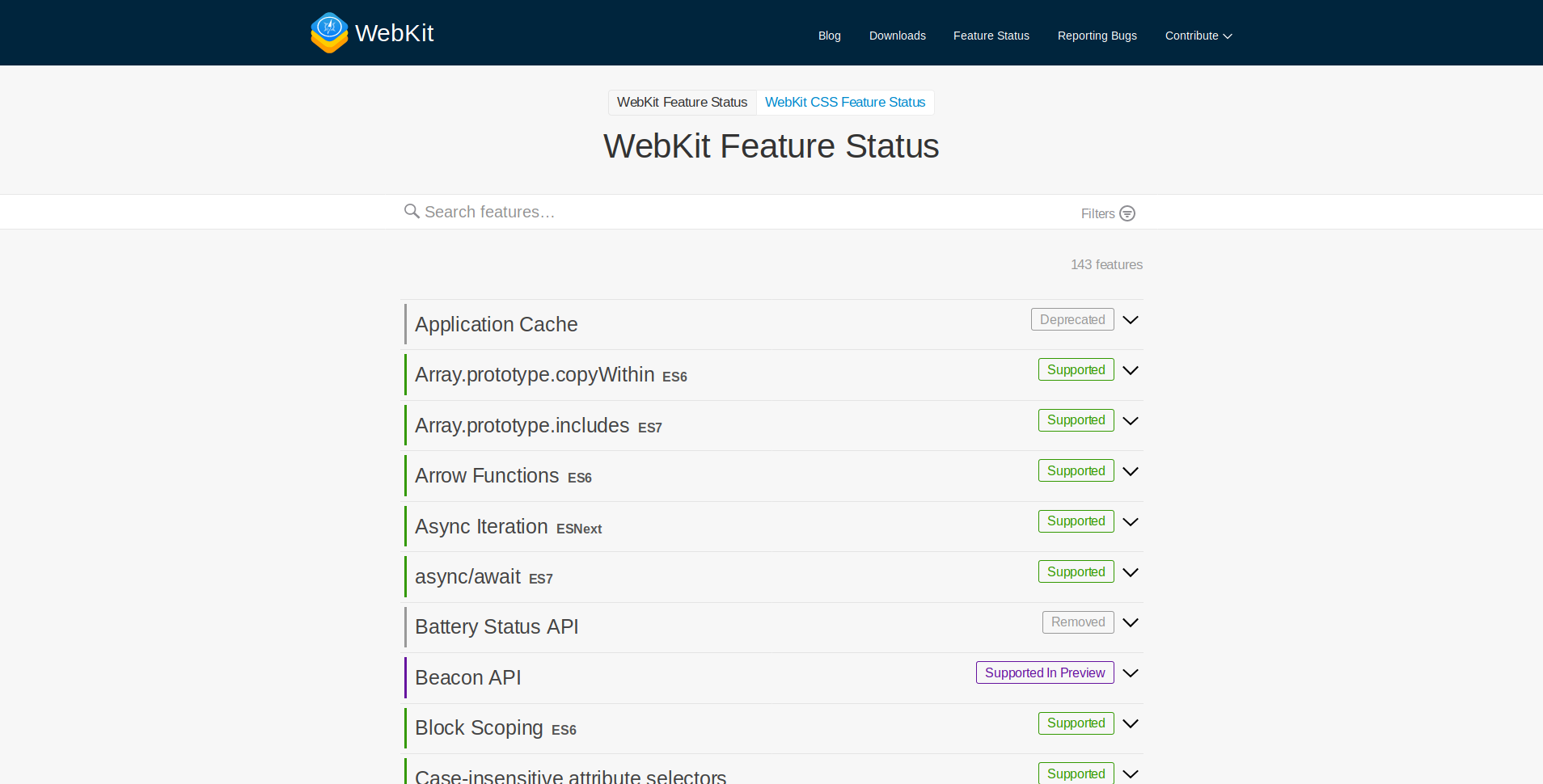Expand Async Iteration details chevron
Viewport: 1543px width, 784px height.
pyautogui.click(x=1131, y=521)
